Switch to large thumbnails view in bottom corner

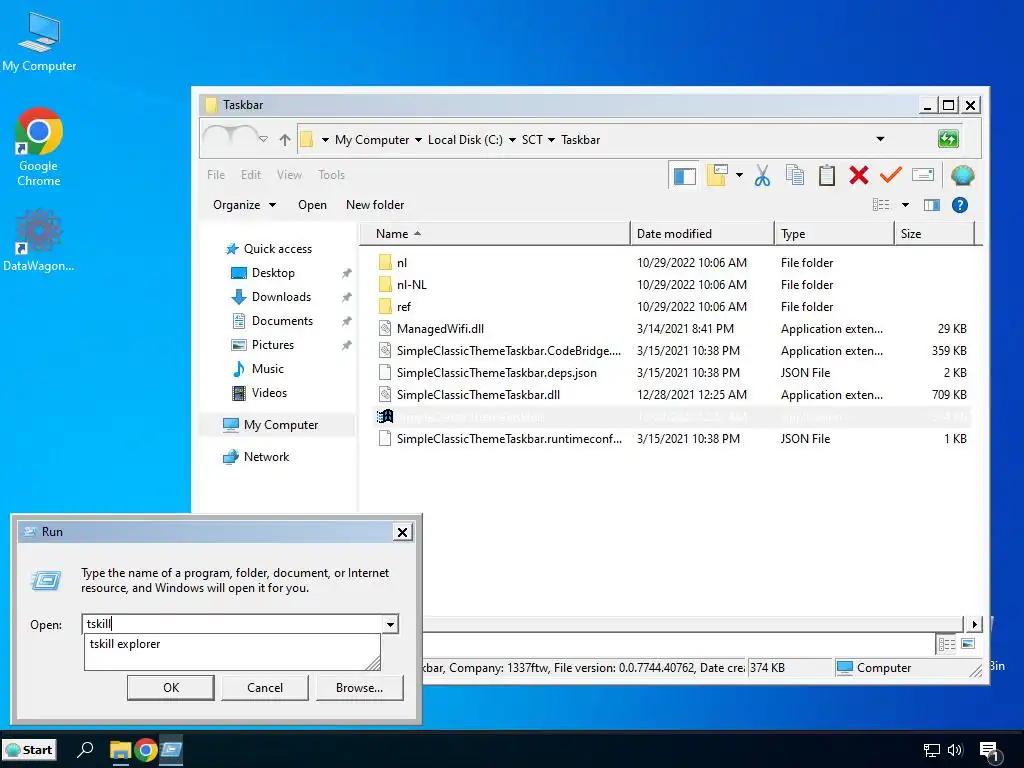[968, 644]
